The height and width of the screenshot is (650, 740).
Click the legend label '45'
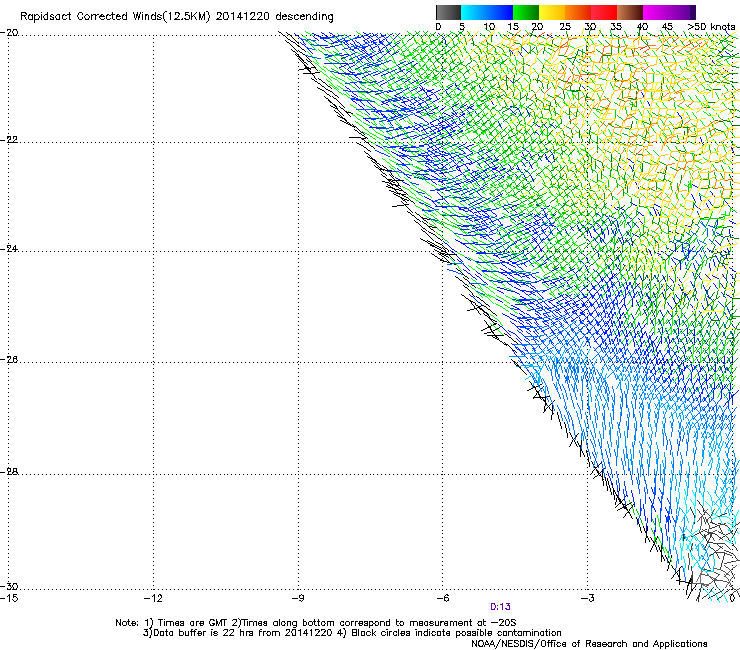(667, 27)
